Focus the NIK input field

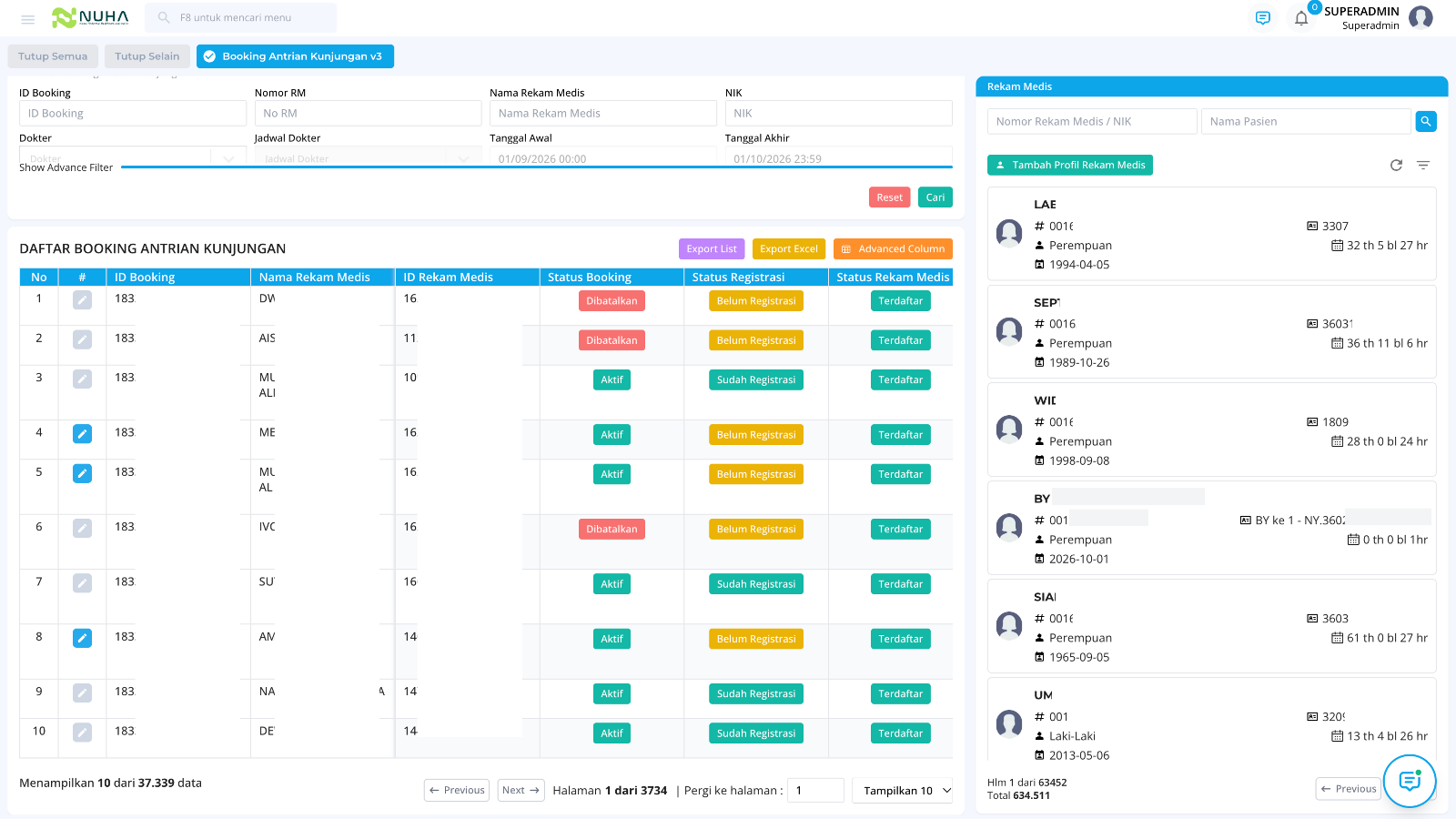(x=839, y=114)
